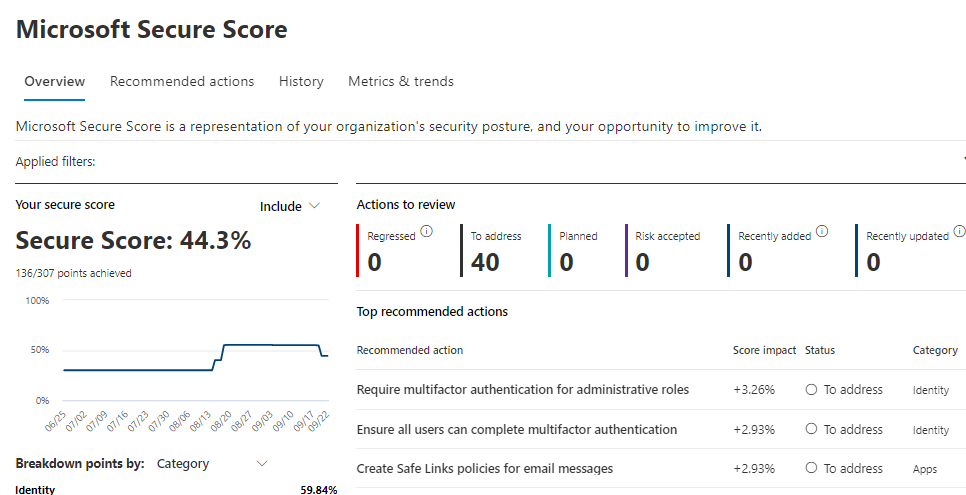The image size is (966, 495).
Task: Click the Regressed actions count tile
Action: point(375,262)
